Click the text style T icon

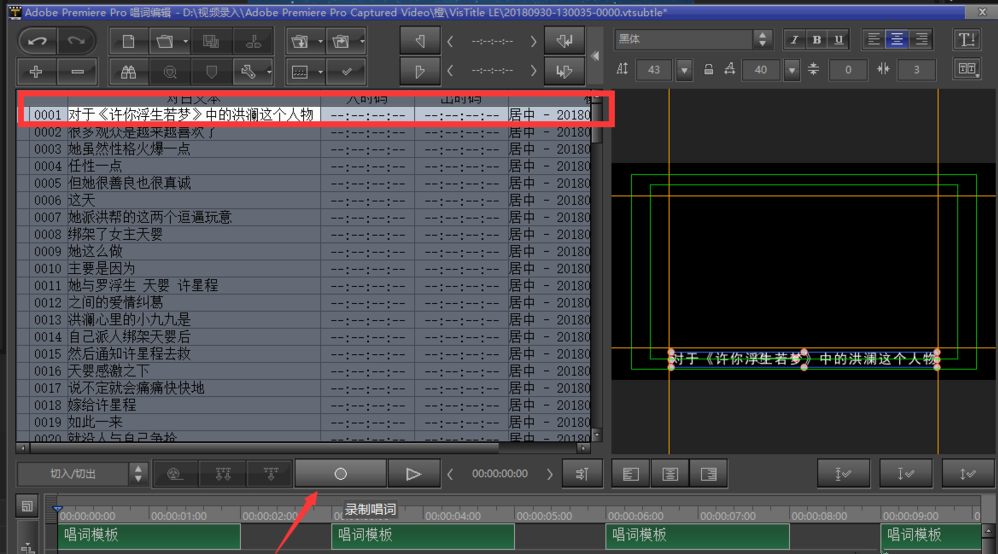[966, 40]
